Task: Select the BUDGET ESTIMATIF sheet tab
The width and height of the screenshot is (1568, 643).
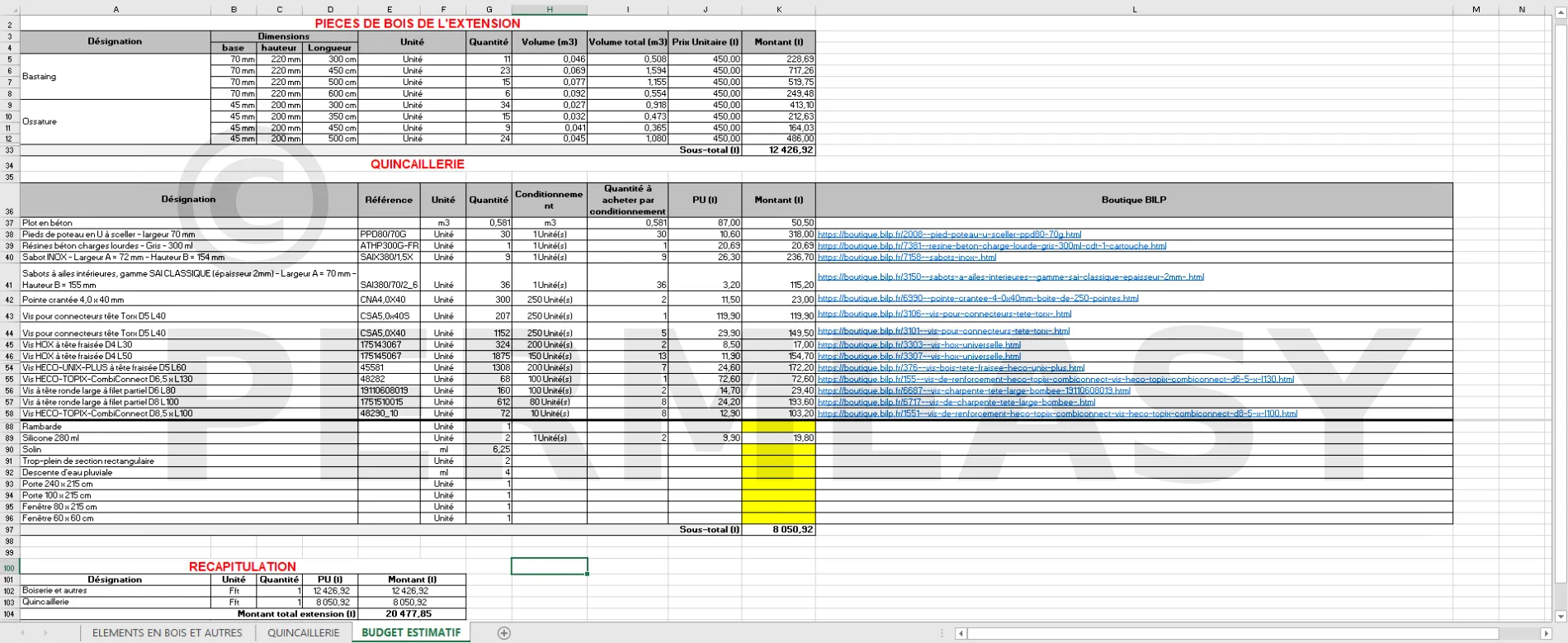Action: coord(411,633)
